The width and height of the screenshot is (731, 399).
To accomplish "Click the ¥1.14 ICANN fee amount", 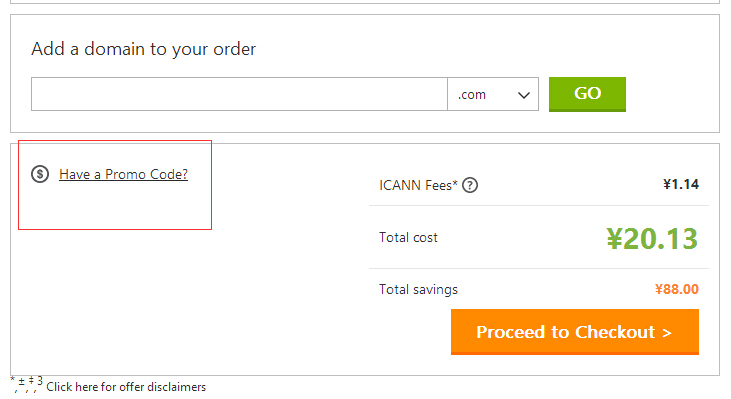I will point(681,184).
